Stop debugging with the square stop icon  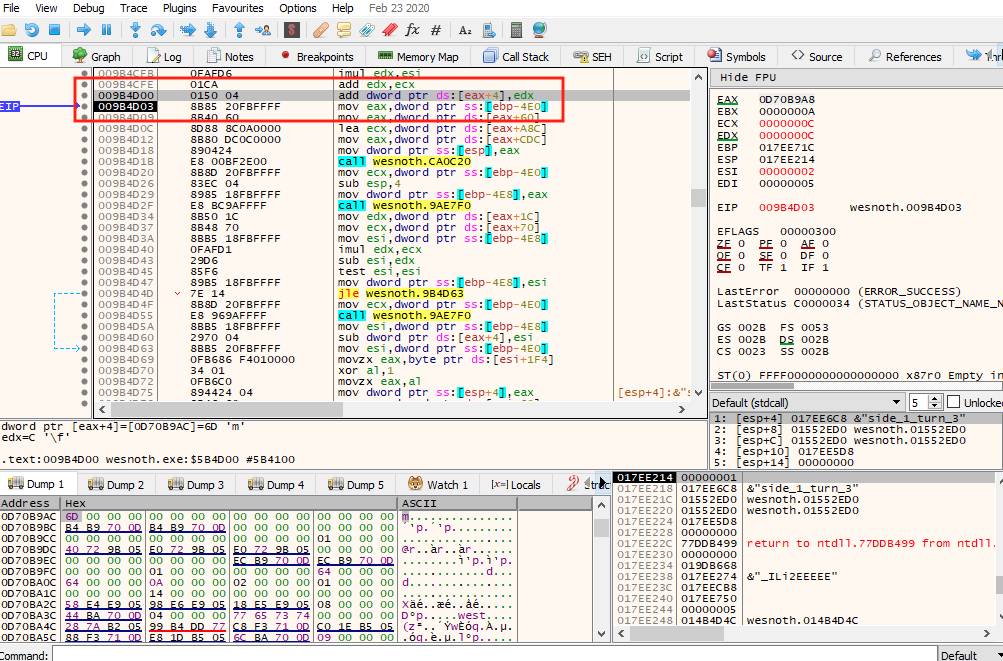coord(54,29)
